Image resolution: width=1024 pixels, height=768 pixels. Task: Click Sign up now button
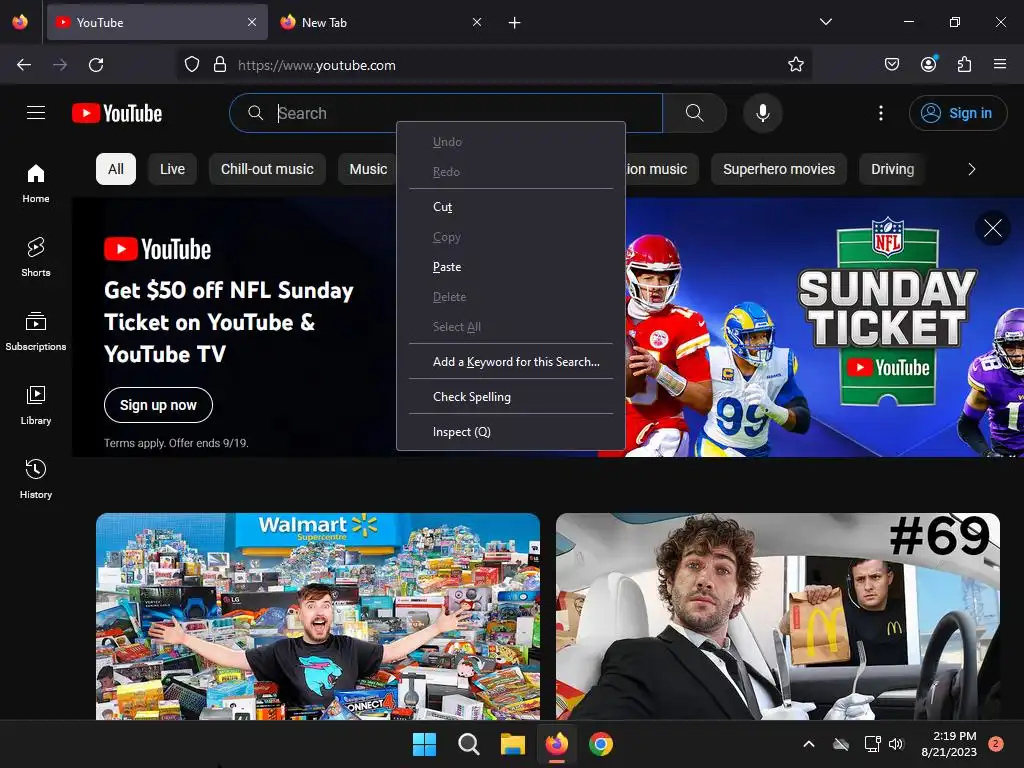(158, 405)
